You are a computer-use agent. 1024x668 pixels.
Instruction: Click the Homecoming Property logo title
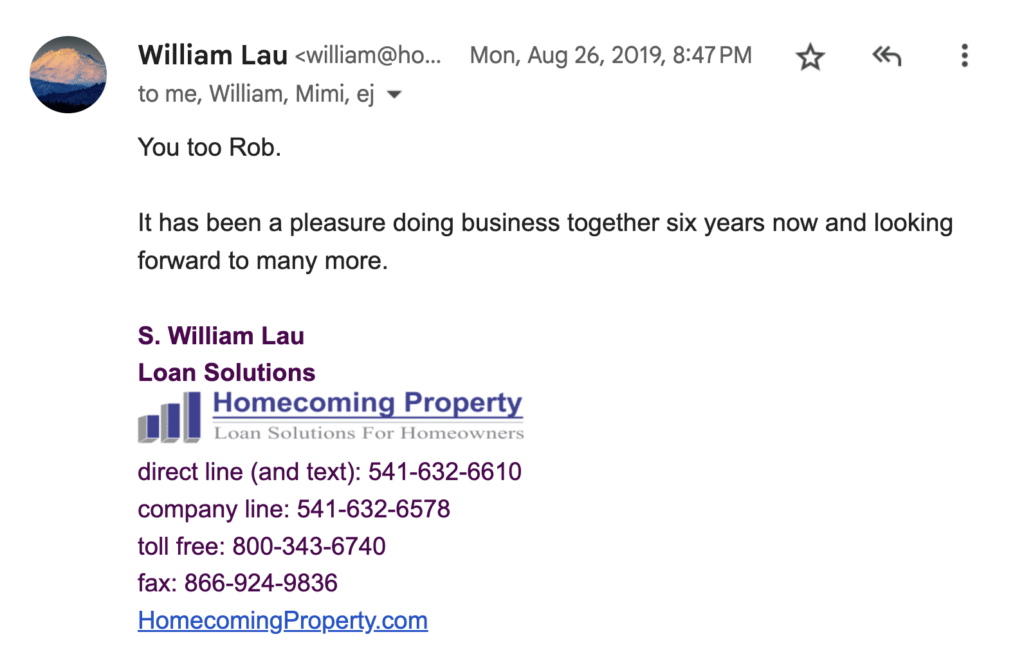click(367, 403)
